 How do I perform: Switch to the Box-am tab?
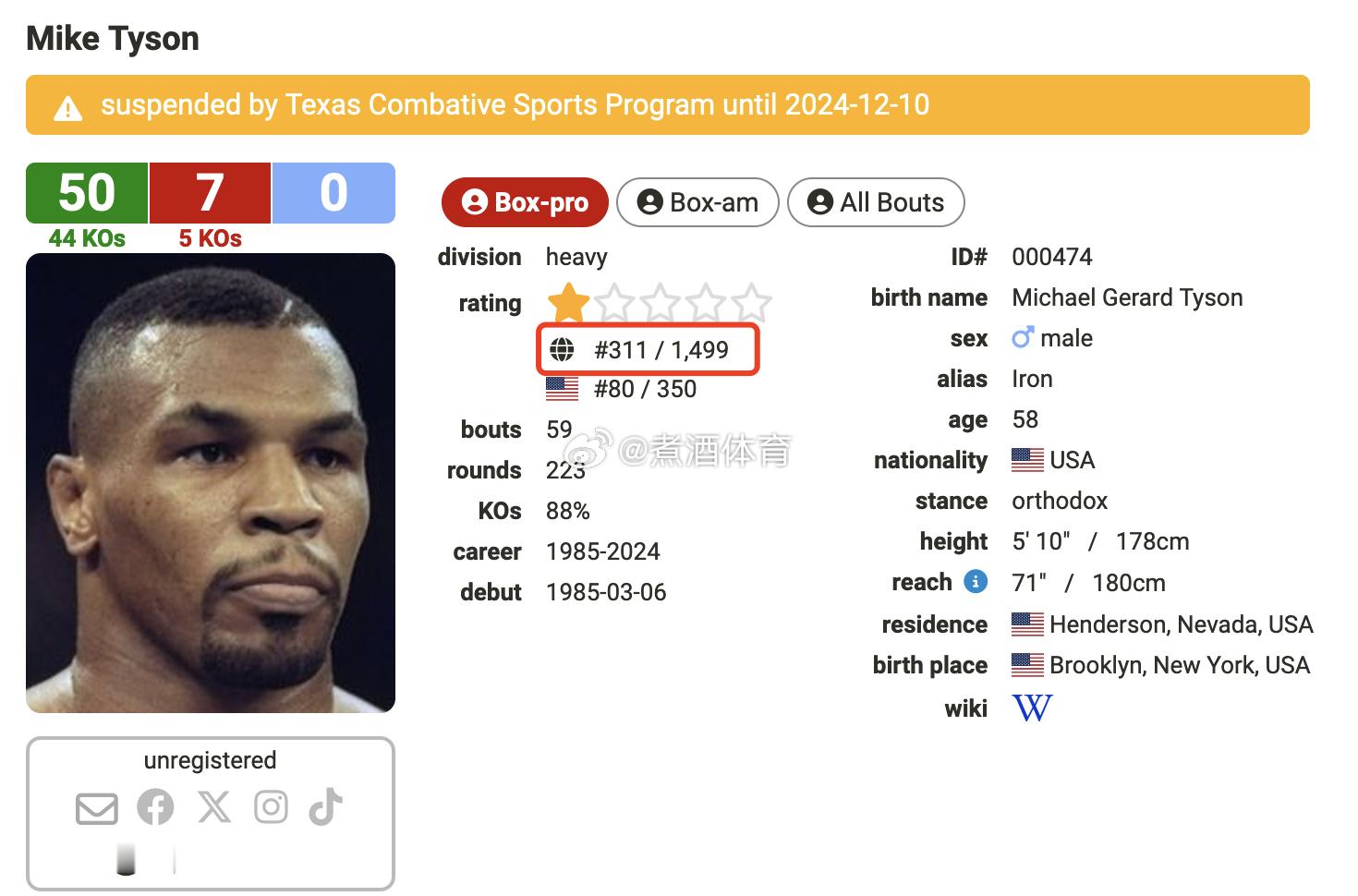(x=697, y=202)
